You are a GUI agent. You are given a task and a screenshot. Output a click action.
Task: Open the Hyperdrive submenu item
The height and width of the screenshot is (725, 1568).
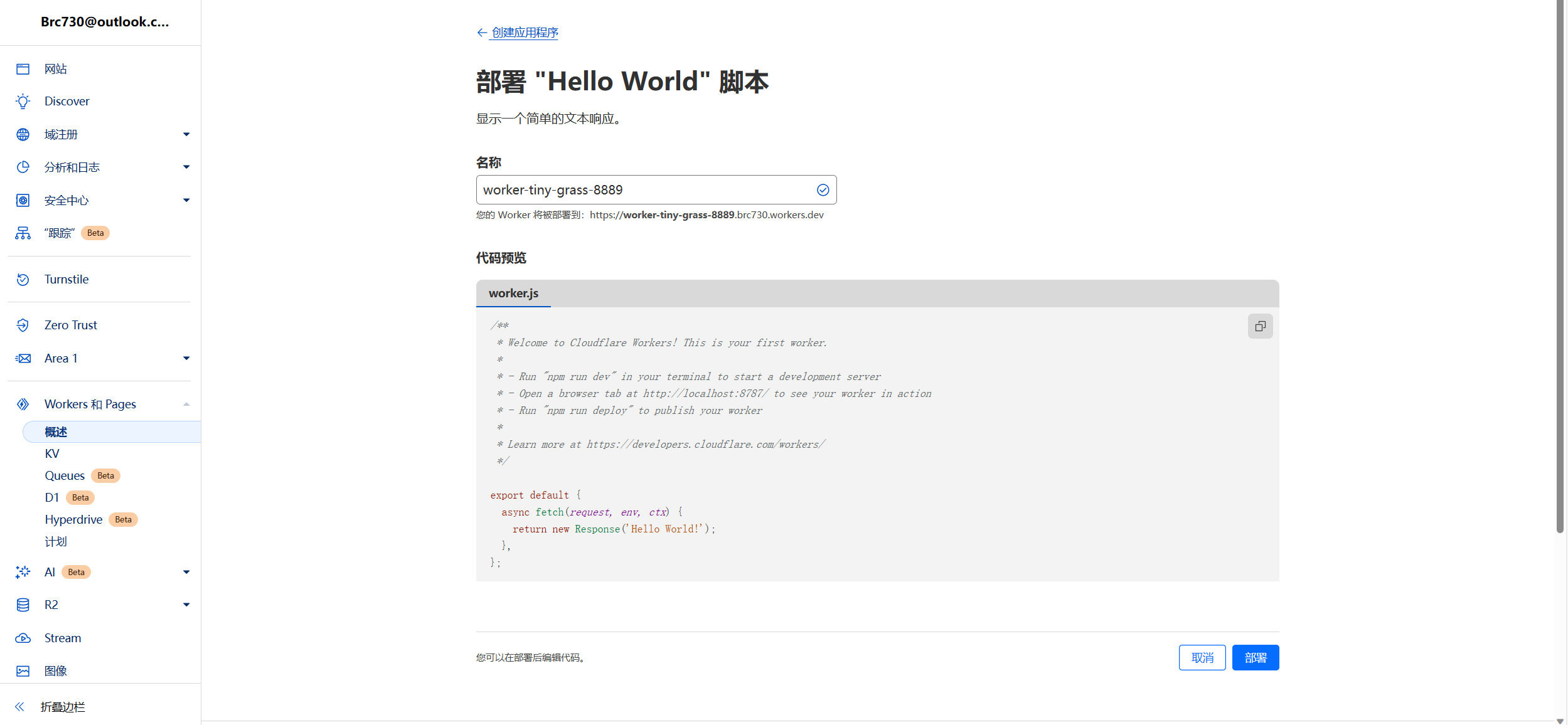pyautogui.click(x=73, y=520)
